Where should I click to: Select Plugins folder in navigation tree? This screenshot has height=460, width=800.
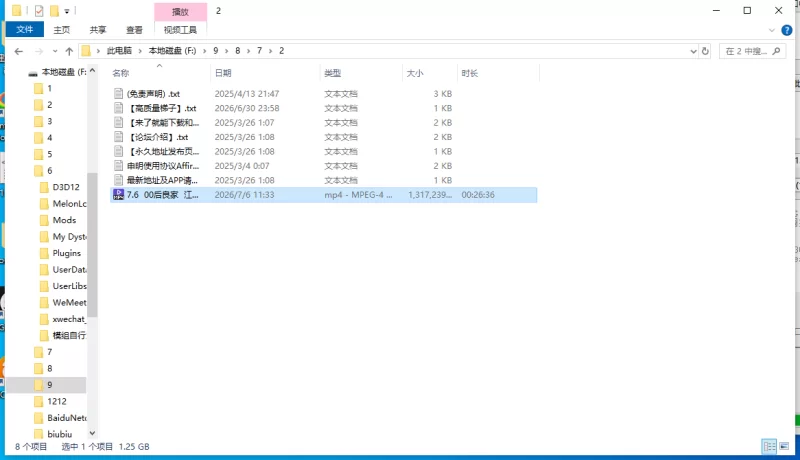point(66,253)
